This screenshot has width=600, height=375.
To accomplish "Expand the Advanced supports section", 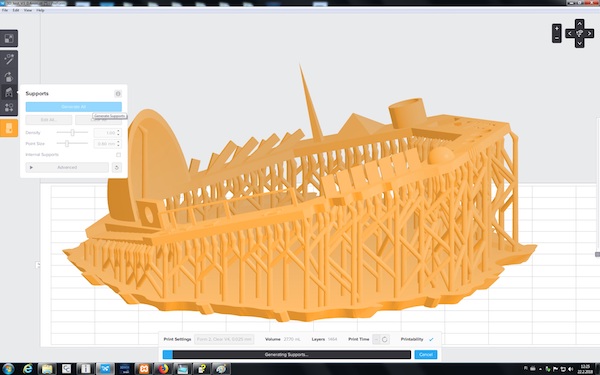I will [x=67, y=167].
